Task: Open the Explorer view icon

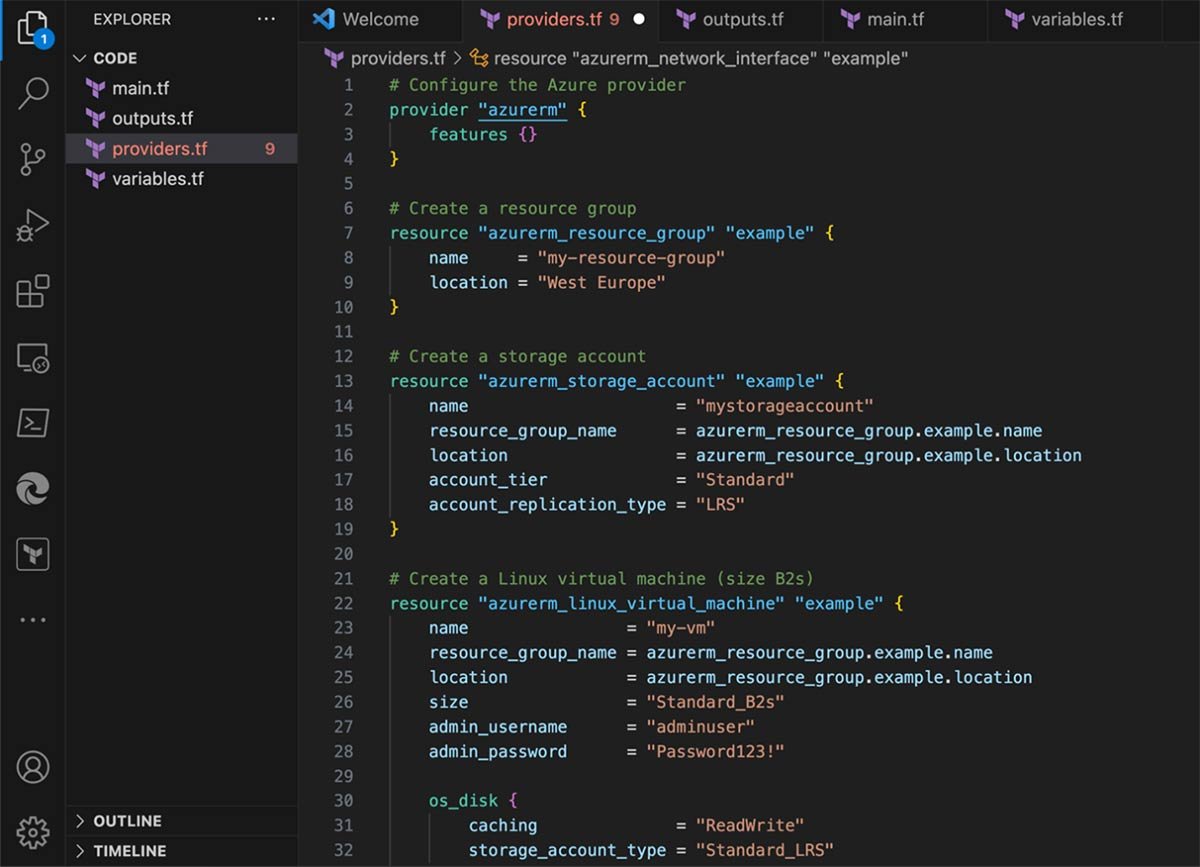Action: click(x=32, y=27)
